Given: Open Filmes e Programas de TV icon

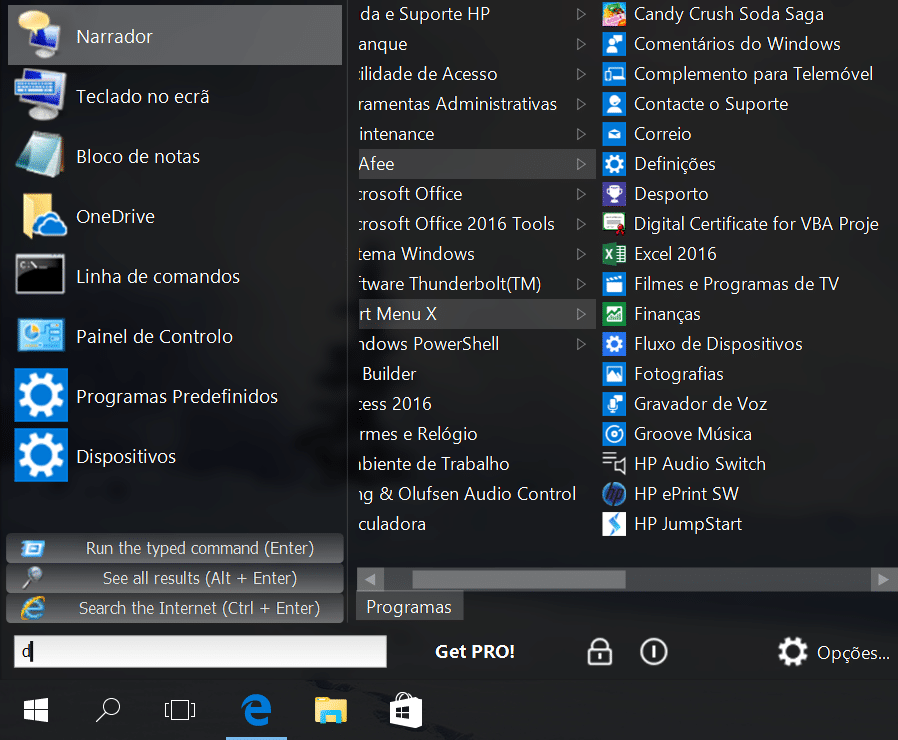Looking at the screenshot, I should [x=614, y=284].
